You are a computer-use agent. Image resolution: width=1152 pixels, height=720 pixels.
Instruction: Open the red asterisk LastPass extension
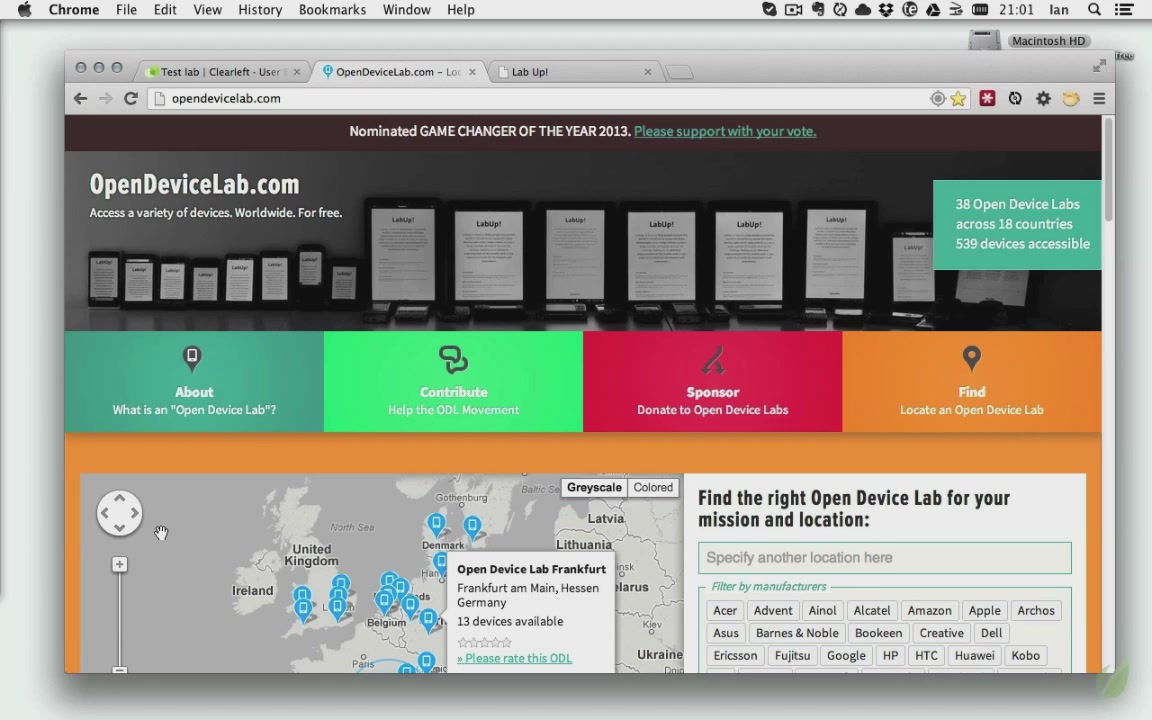tap(987, 98)
